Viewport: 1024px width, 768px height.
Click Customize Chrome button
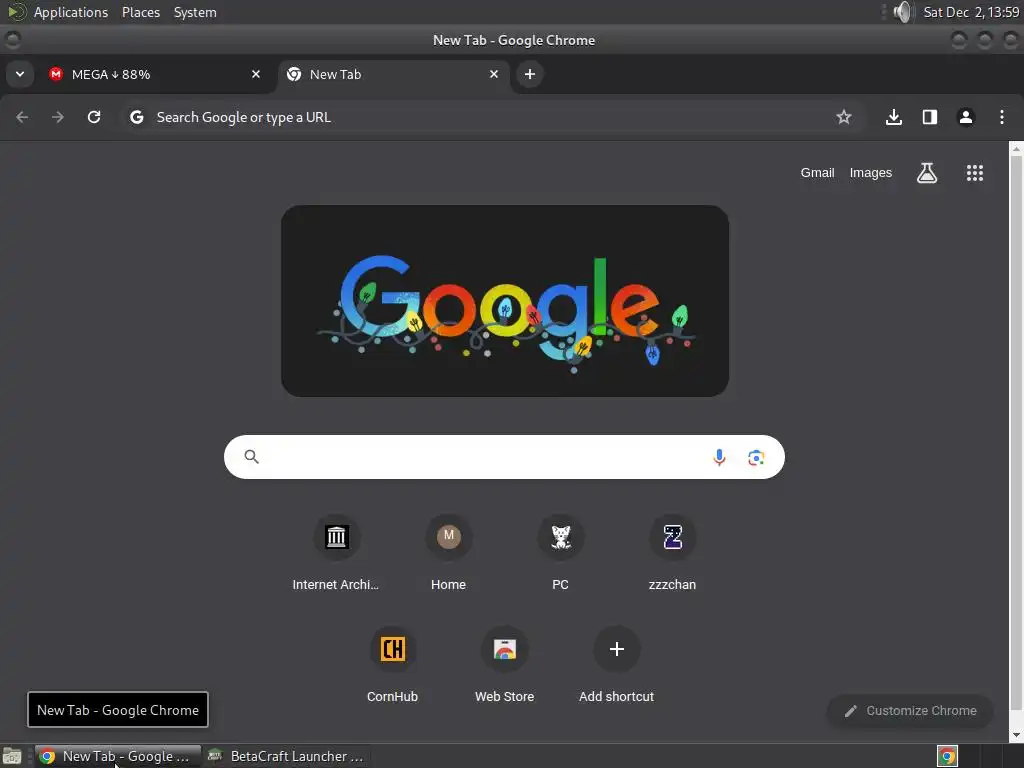point(910,711)
